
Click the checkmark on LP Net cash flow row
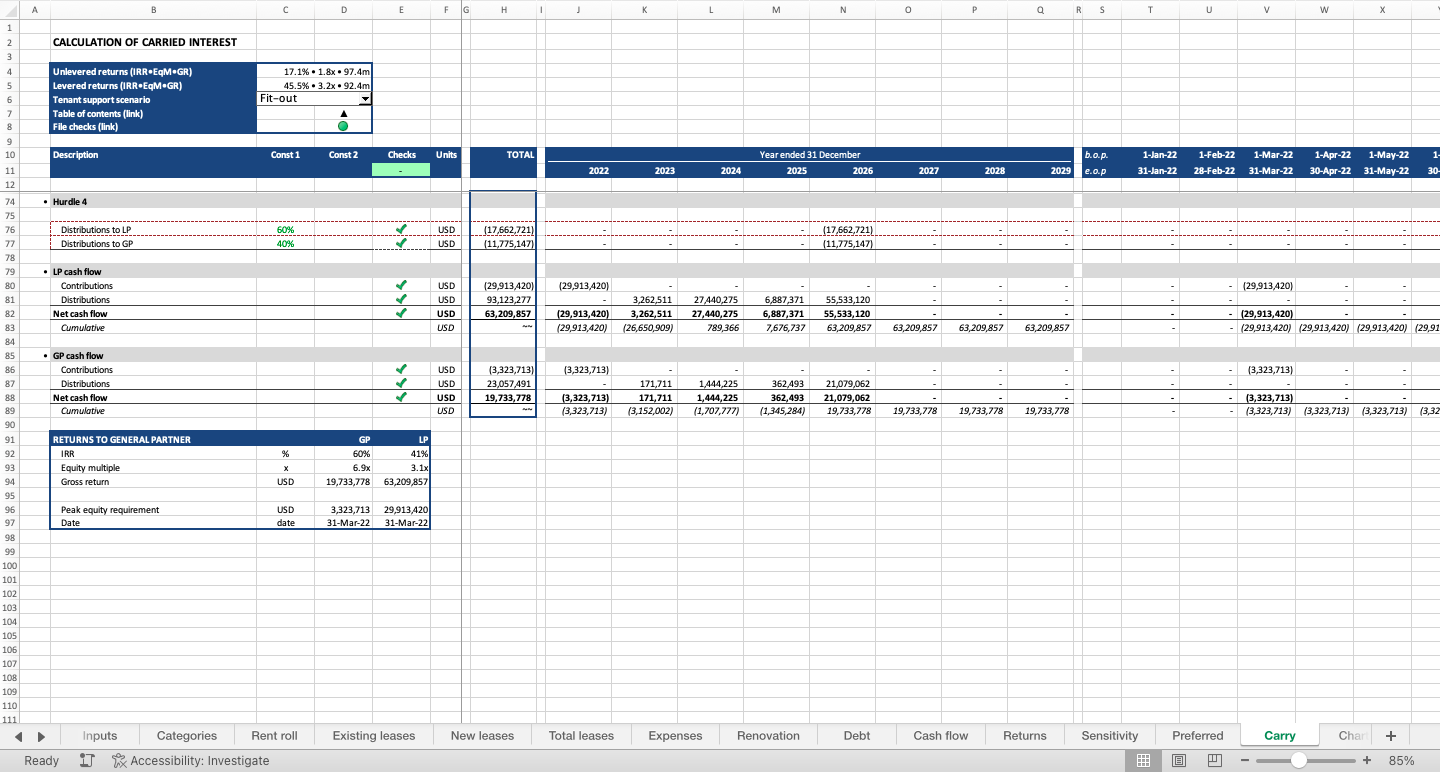point(401,313)
